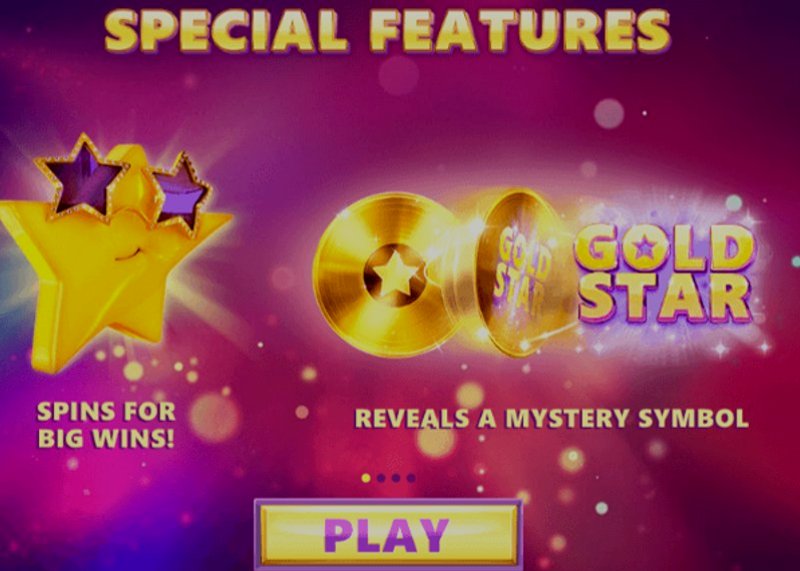The height and width of the screenshot is (571, 800).
Task: Select the second page indicator dot
Action: (x=381, y=478)
